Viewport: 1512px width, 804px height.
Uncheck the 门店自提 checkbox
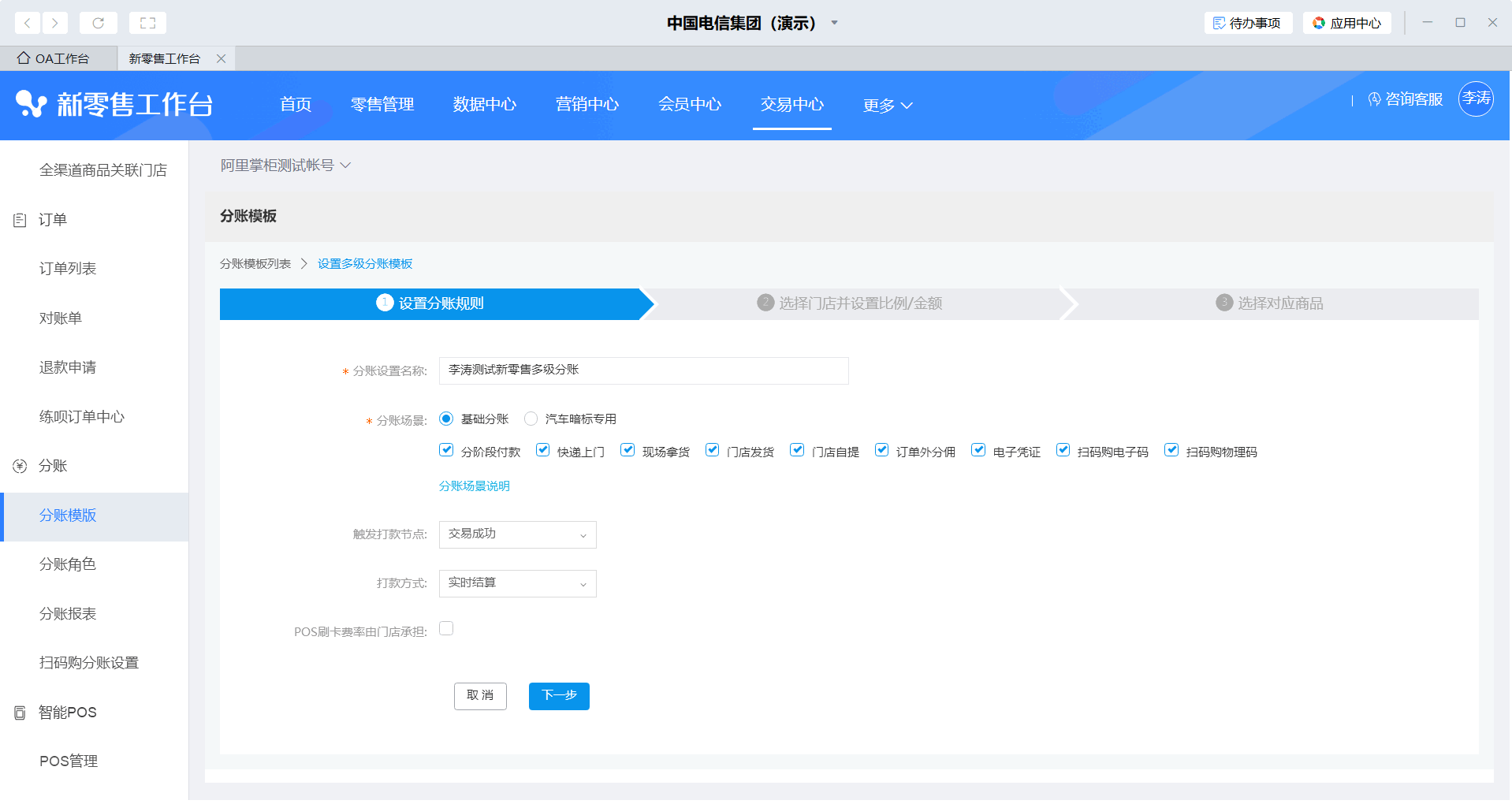tap(797, 450)
